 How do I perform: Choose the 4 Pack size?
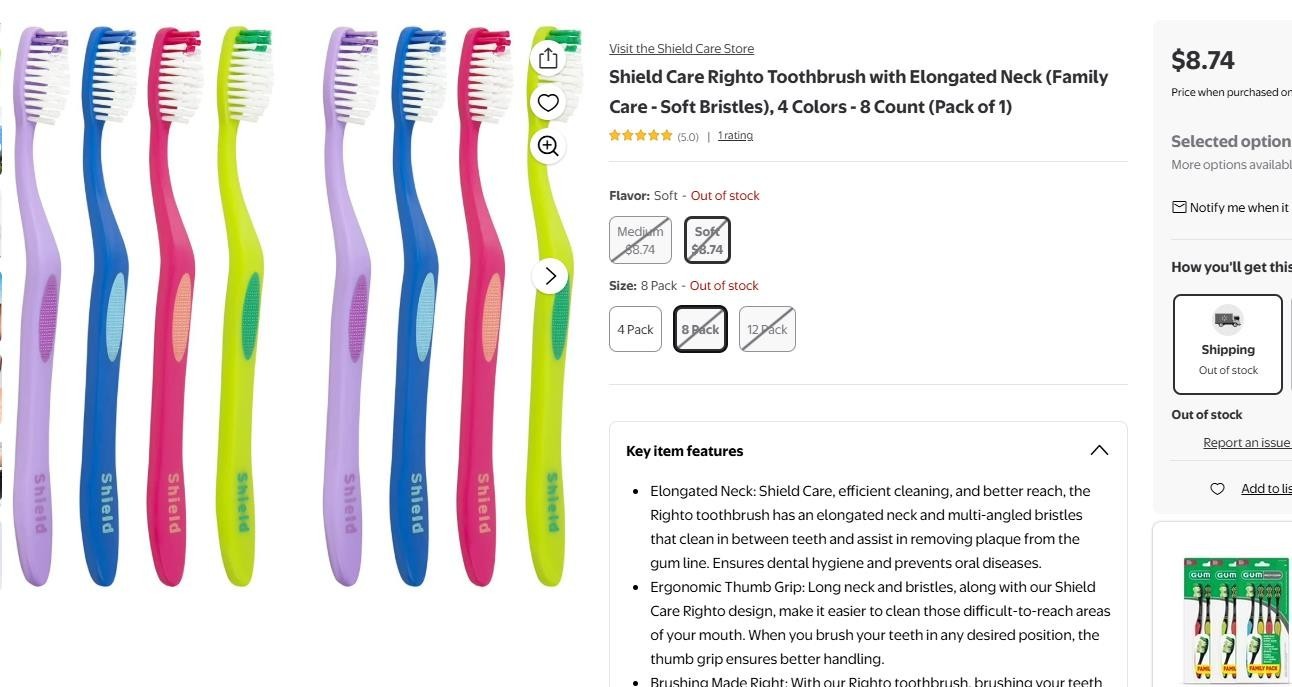tap(635, 329)
